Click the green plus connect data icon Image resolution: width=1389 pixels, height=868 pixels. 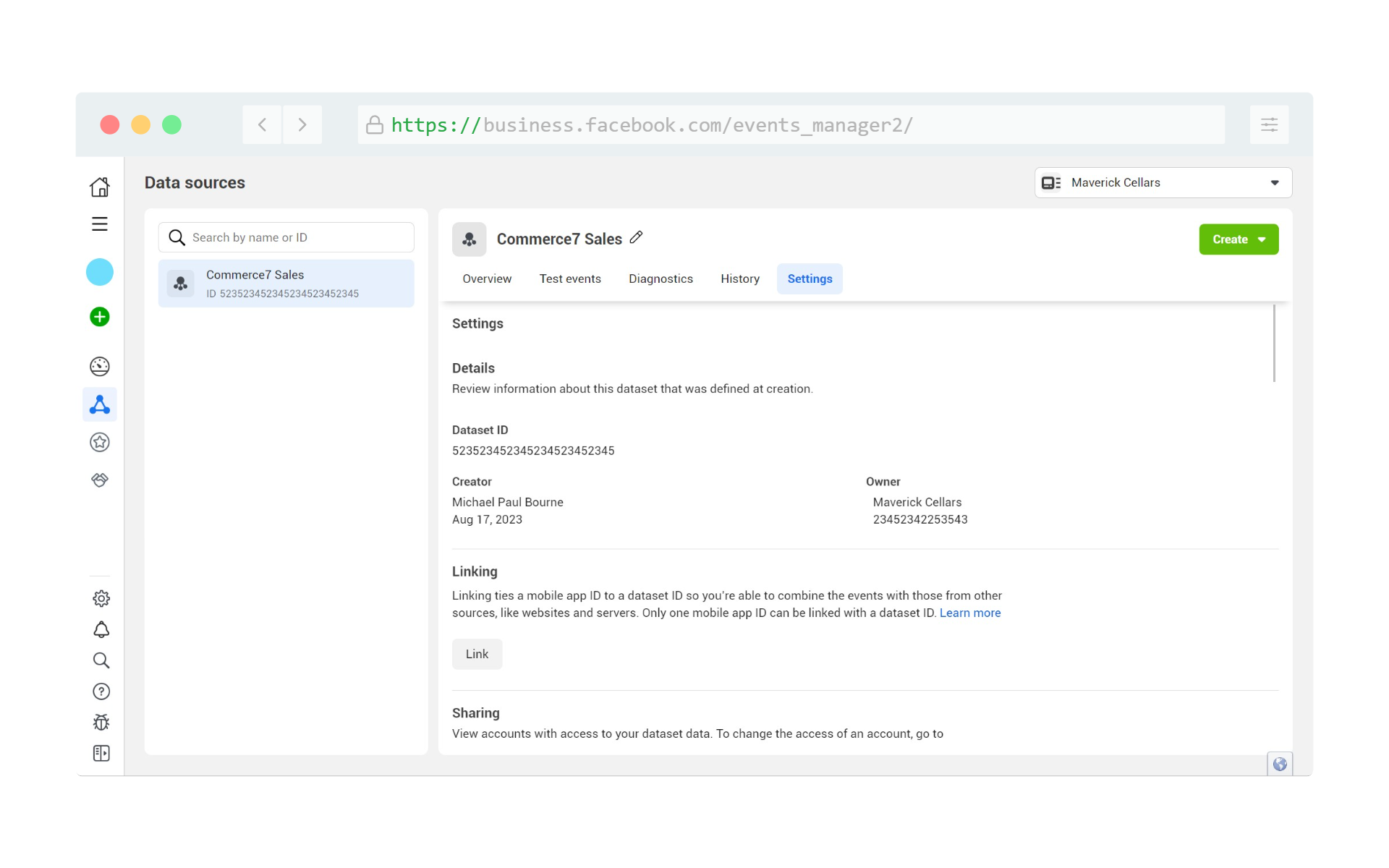[x=100, y=317]
